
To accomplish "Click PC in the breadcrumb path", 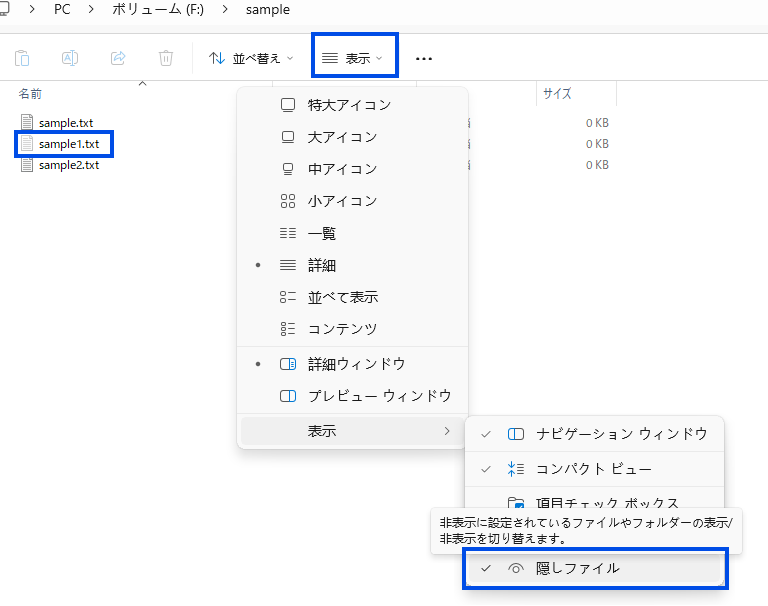I will [x=62, y=9].
